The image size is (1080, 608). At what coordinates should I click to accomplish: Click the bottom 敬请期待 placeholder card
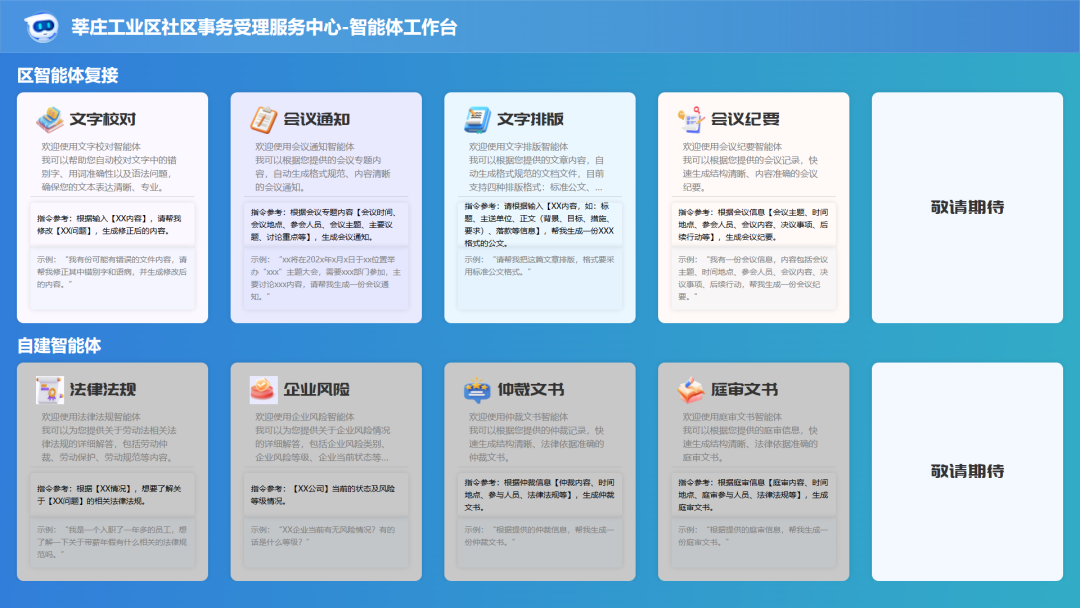(966, 470)
